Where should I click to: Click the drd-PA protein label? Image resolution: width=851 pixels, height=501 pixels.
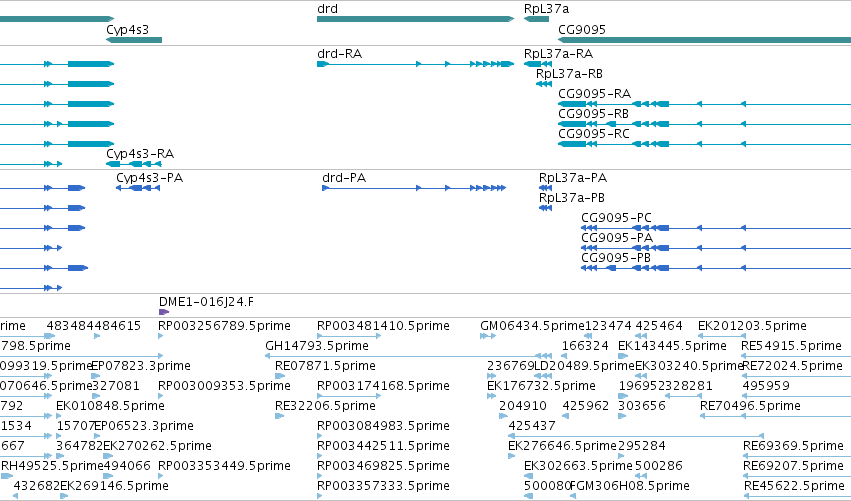[x=344, y=177]
